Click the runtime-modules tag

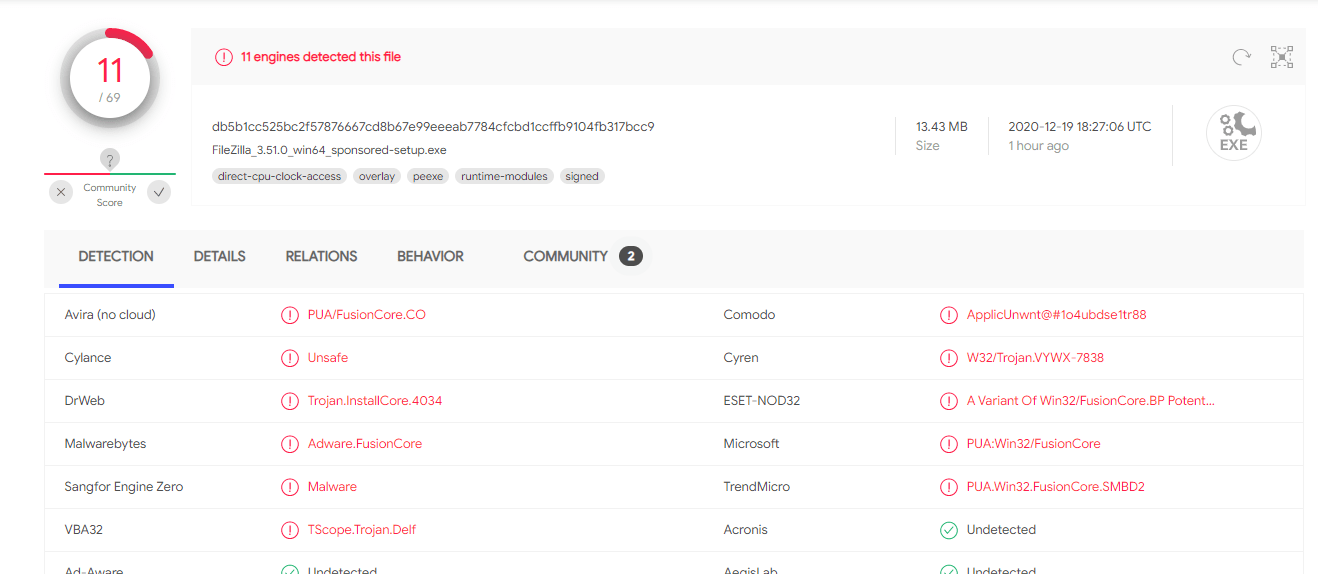click(504, 176)
